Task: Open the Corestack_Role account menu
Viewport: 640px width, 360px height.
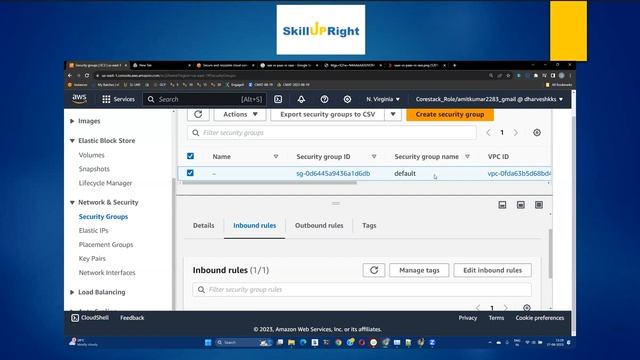Action: tap(489, 99)
